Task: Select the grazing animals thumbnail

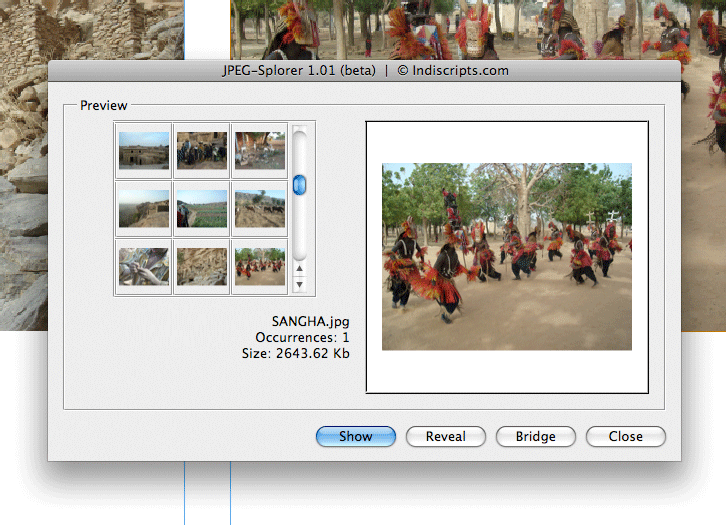Action: tap(260, 208)
